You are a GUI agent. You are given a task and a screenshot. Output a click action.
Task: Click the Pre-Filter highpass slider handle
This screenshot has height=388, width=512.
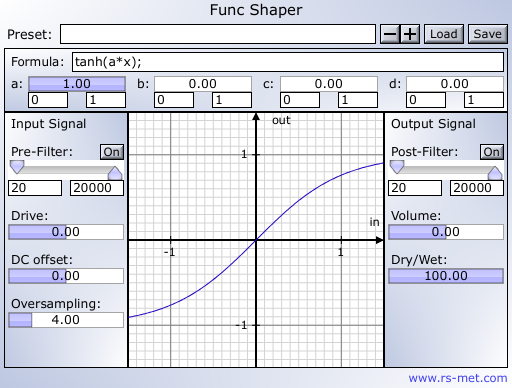point(17,167)
